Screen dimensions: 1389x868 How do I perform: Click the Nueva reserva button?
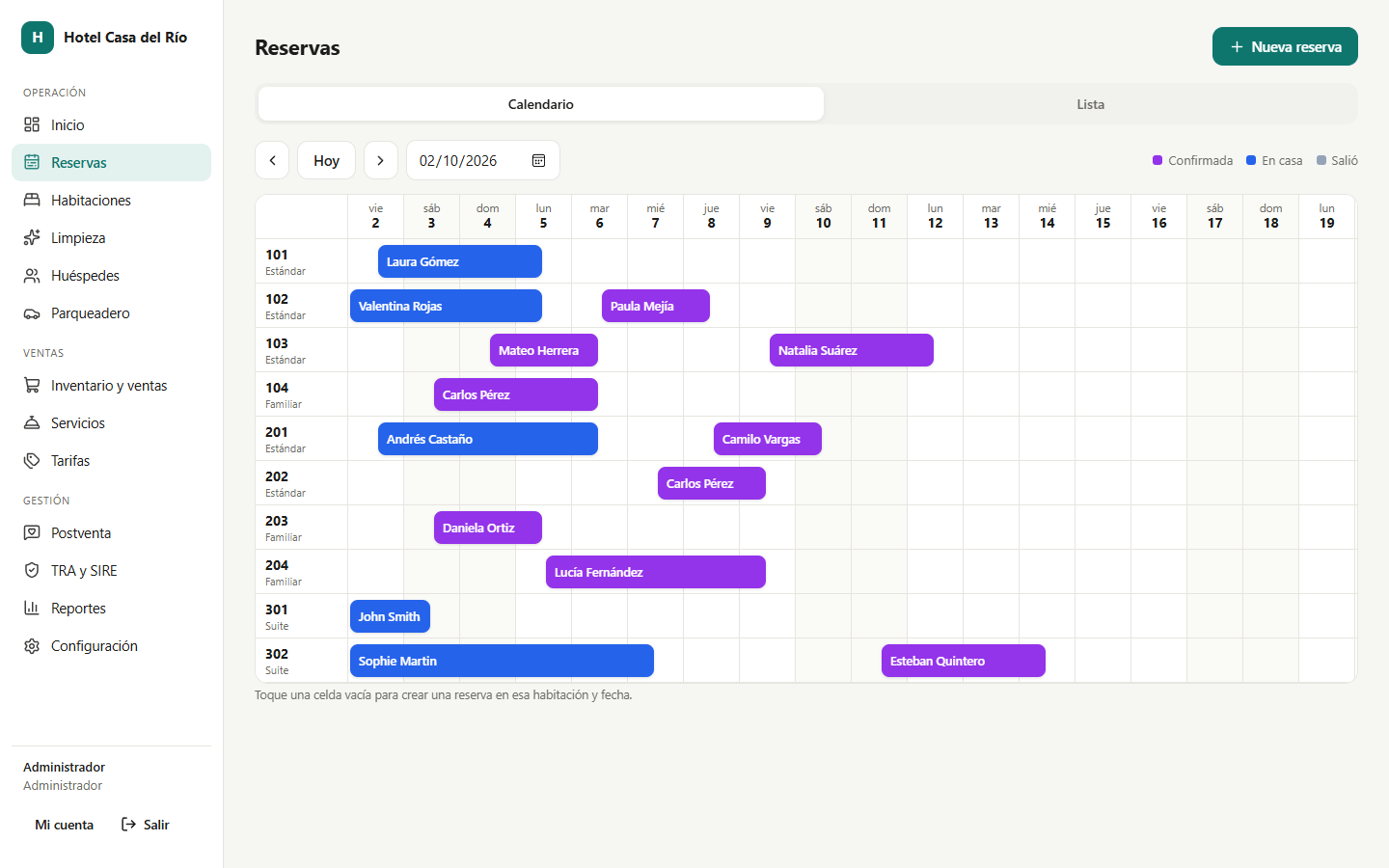click(x=1285, y=46)
